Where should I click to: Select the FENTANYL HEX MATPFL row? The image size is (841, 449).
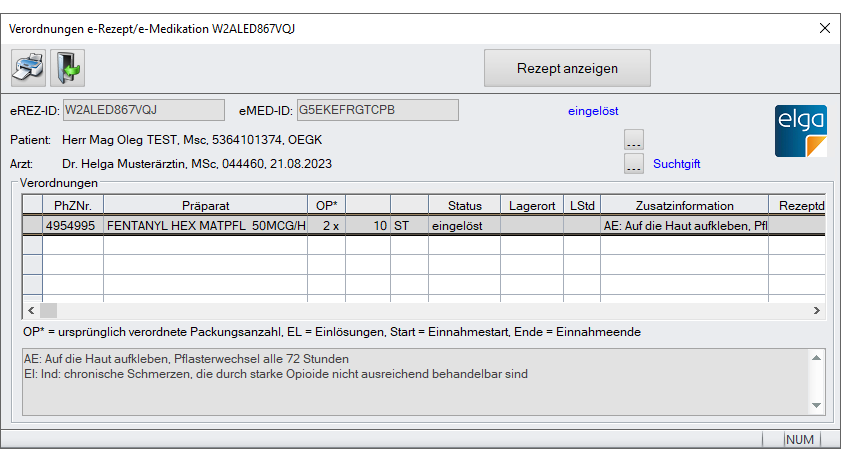[205, 226]
